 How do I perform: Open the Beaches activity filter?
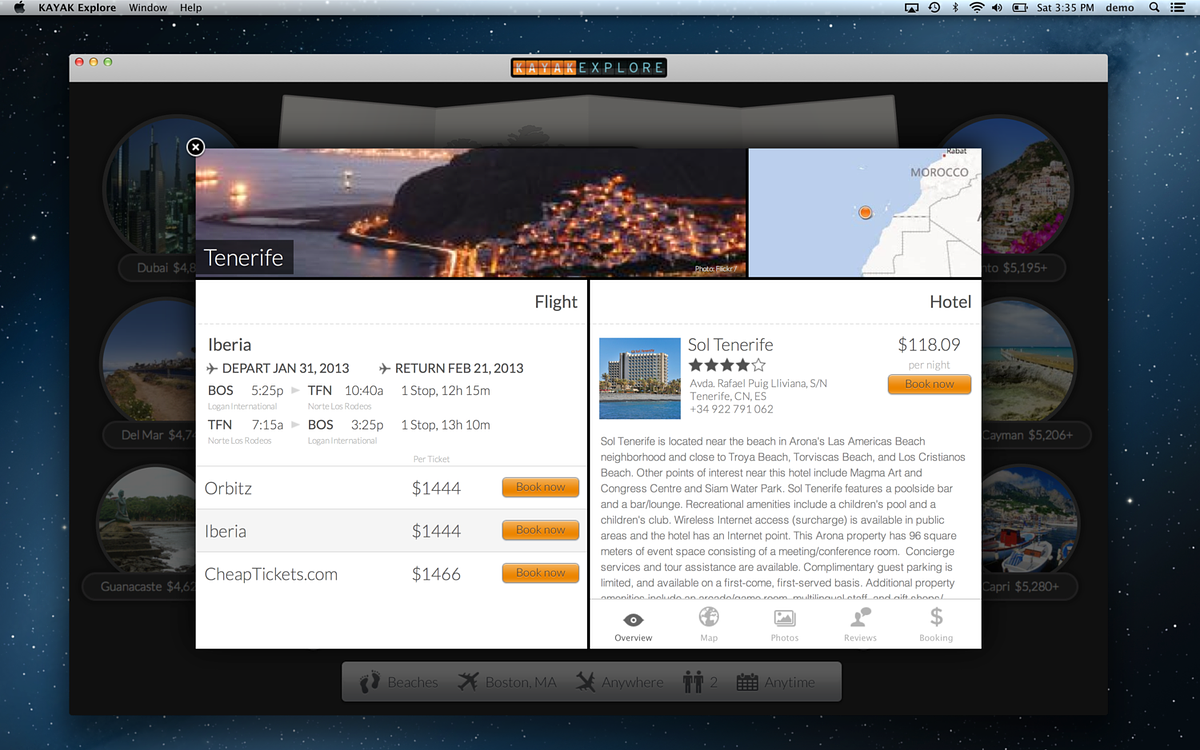click(x=399, y=682)
